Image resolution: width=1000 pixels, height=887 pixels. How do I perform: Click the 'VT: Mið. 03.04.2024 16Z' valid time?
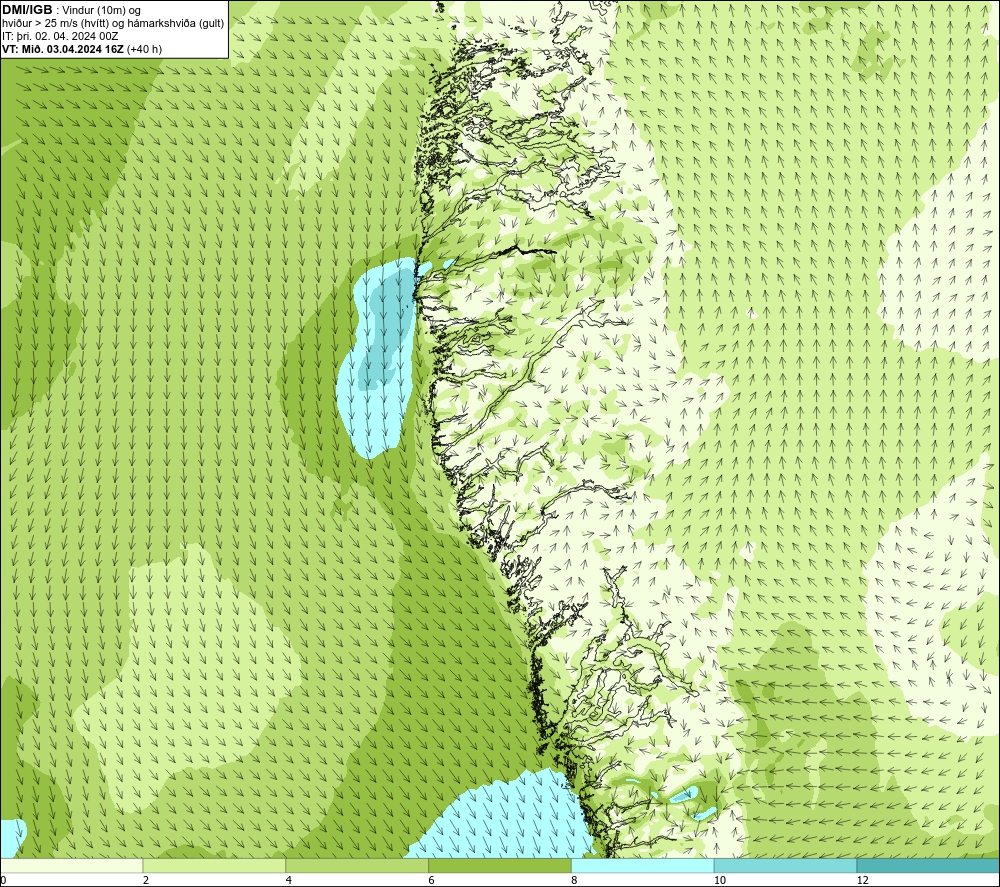tap(63, 49)
